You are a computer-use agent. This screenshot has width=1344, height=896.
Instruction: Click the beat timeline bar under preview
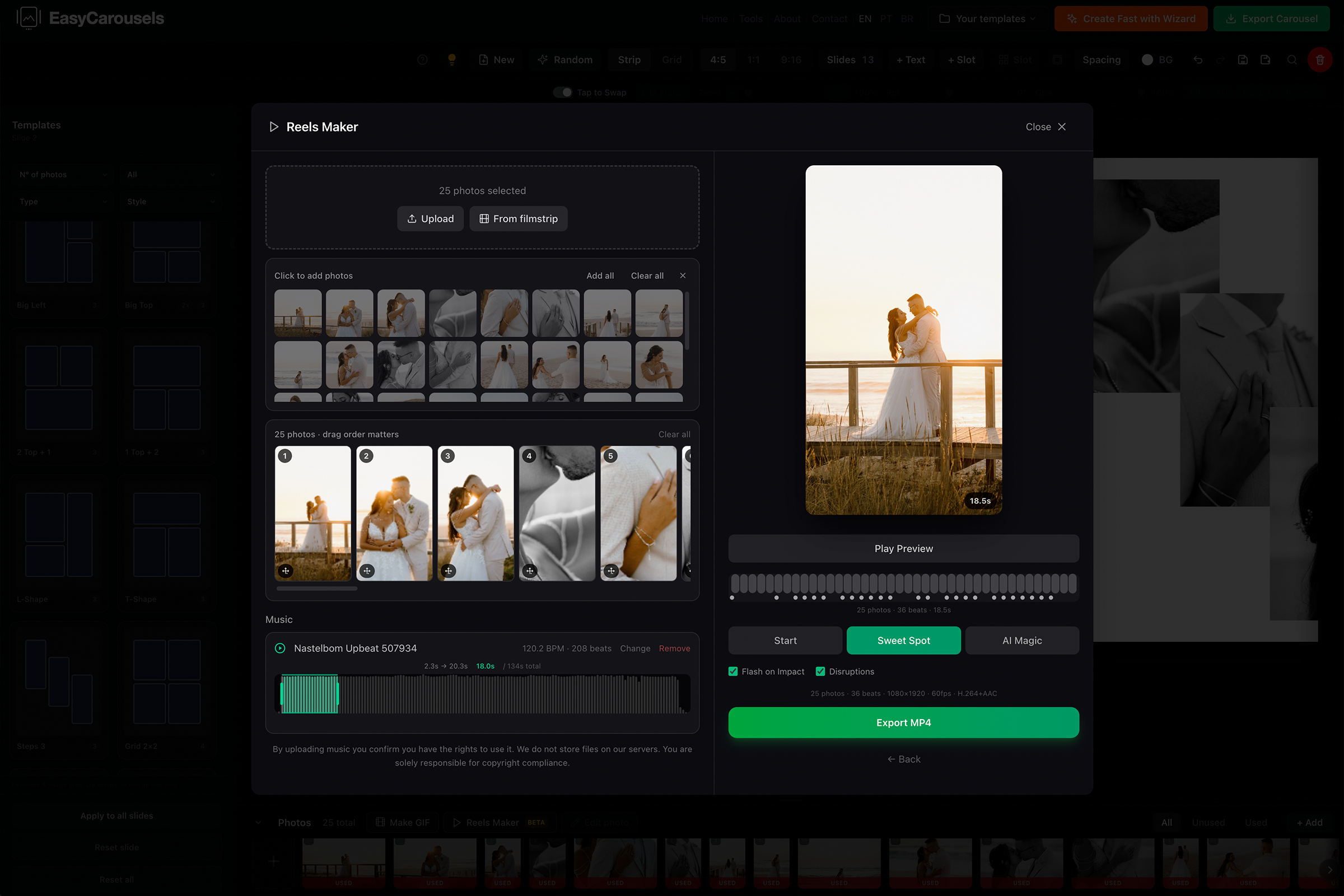pyautogui.click(x=903, y=584)
